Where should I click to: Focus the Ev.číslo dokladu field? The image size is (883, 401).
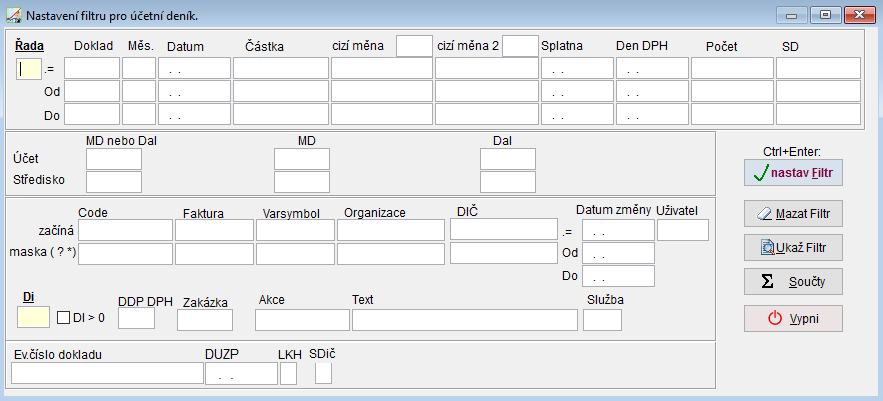tap(107, 373)
